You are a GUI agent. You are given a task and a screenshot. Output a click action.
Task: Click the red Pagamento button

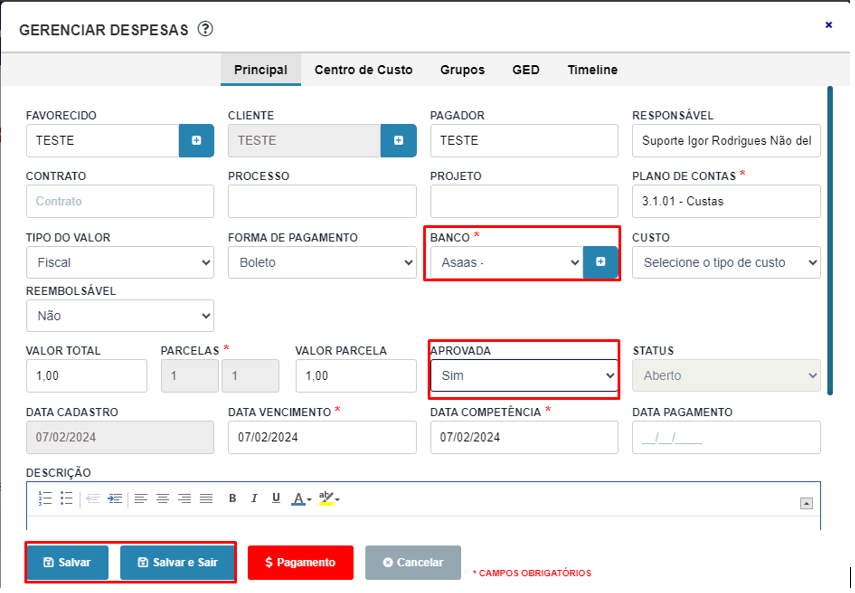pos(300,562)
